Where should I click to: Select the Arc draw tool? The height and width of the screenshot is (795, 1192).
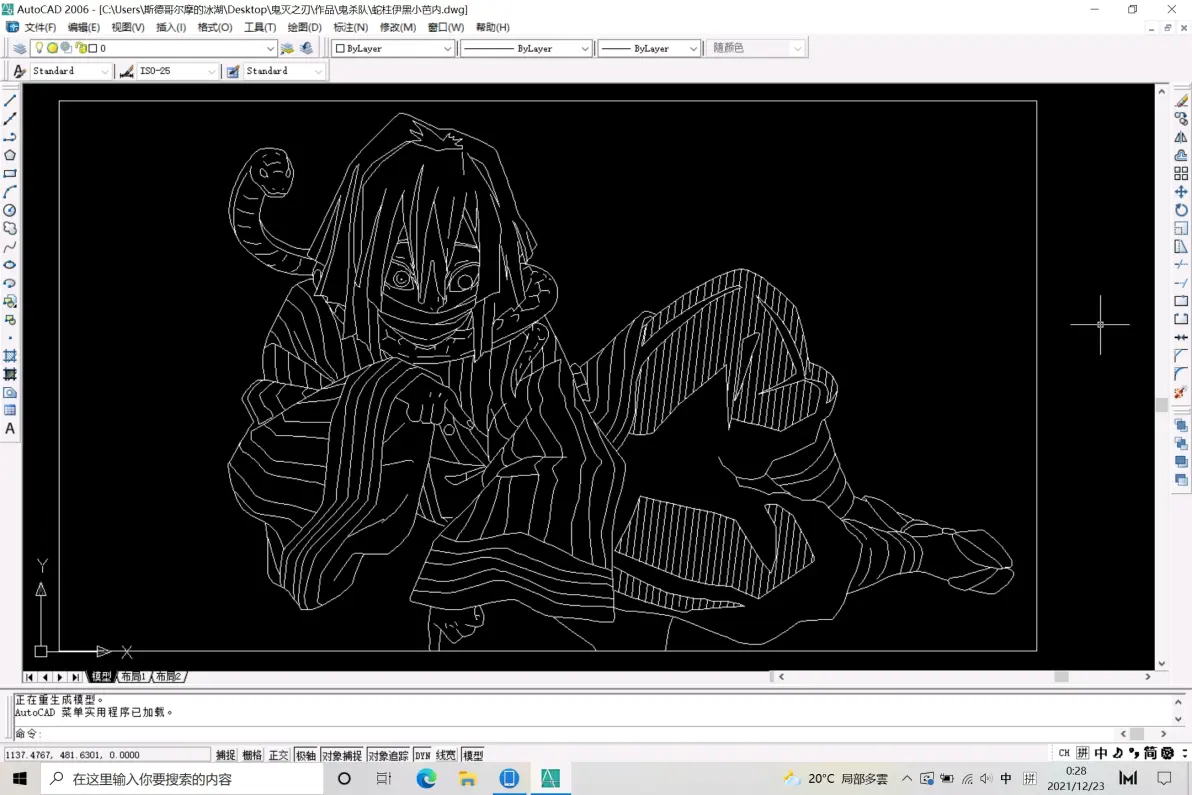10,192
